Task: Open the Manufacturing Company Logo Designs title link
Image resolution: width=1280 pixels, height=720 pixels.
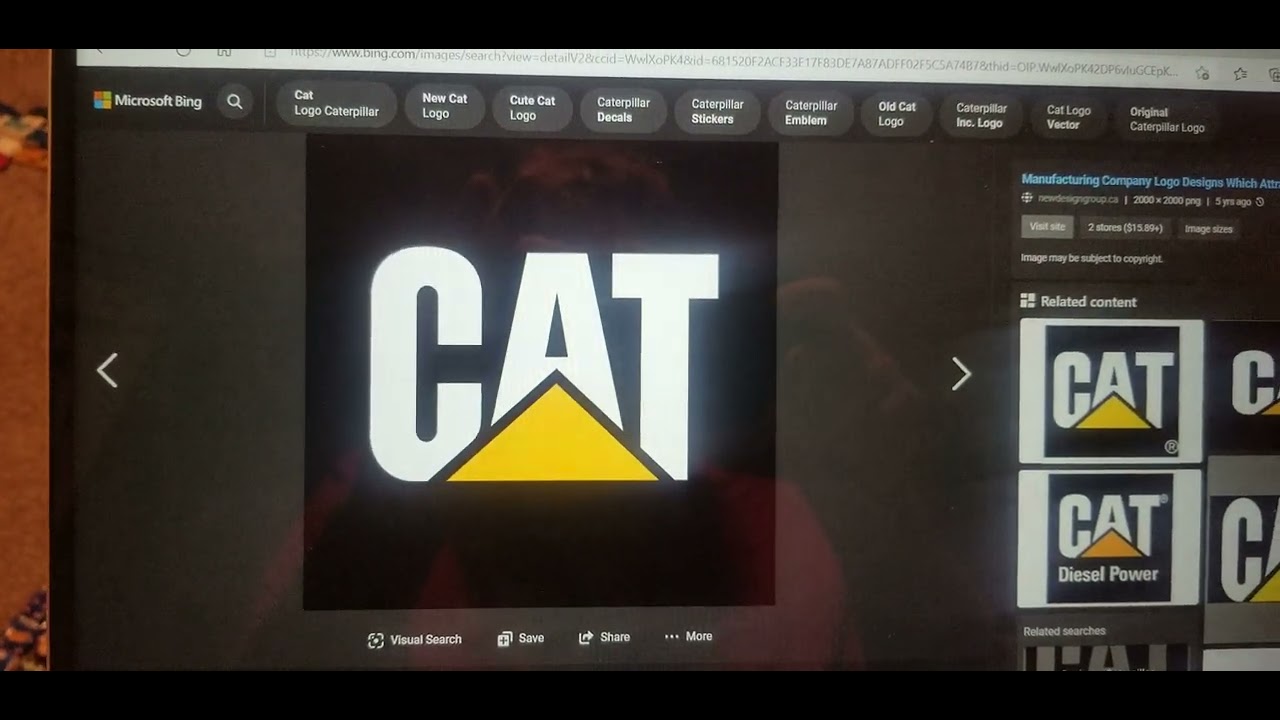Action: pos(1150,181)
